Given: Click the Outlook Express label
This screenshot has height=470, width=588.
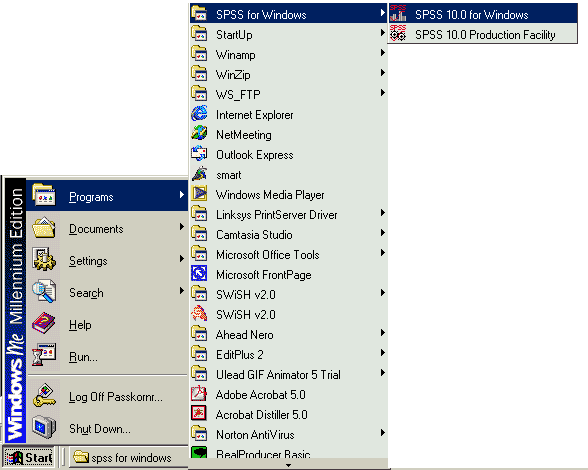Looking at the screenshot, I should tap(254, 155).
